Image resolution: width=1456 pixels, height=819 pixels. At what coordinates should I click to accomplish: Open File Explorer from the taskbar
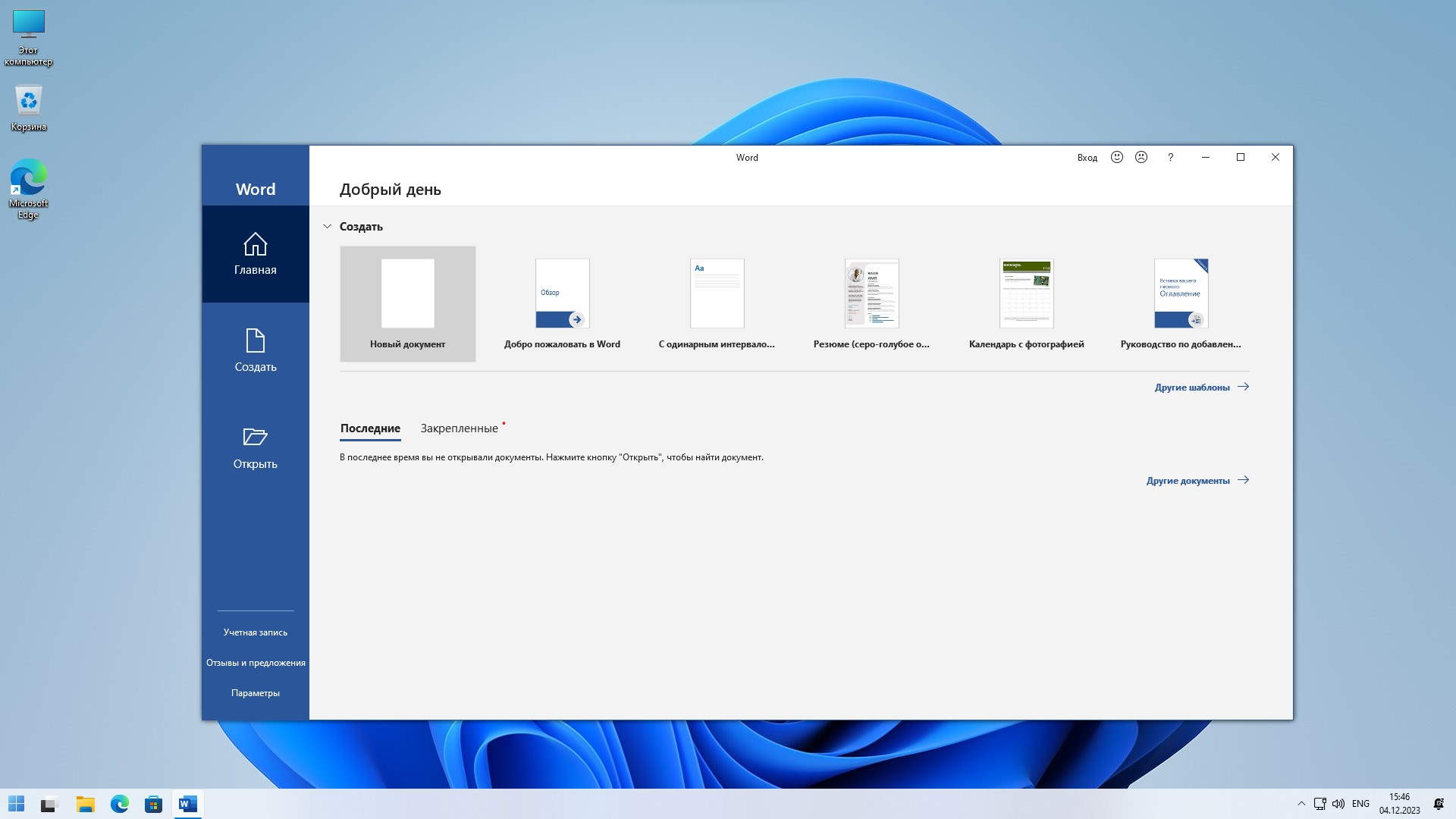tap(85, 804)
